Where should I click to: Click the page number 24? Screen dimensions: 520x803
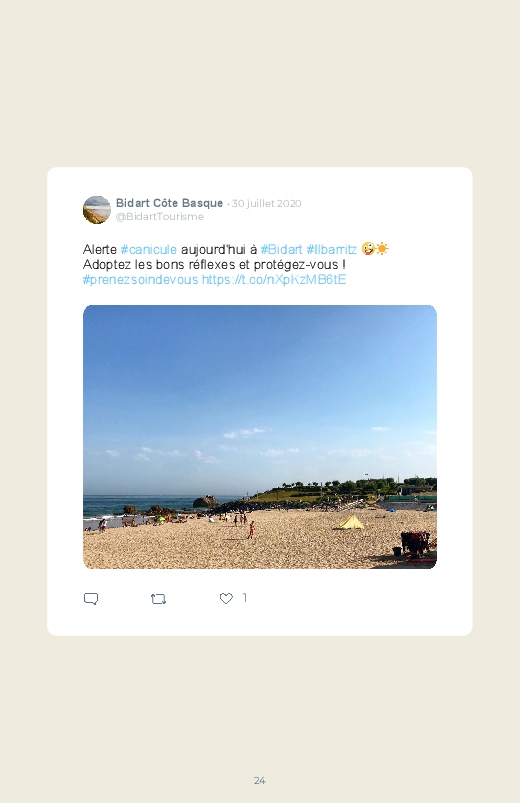pyautogui.click(x=260, y=780)
